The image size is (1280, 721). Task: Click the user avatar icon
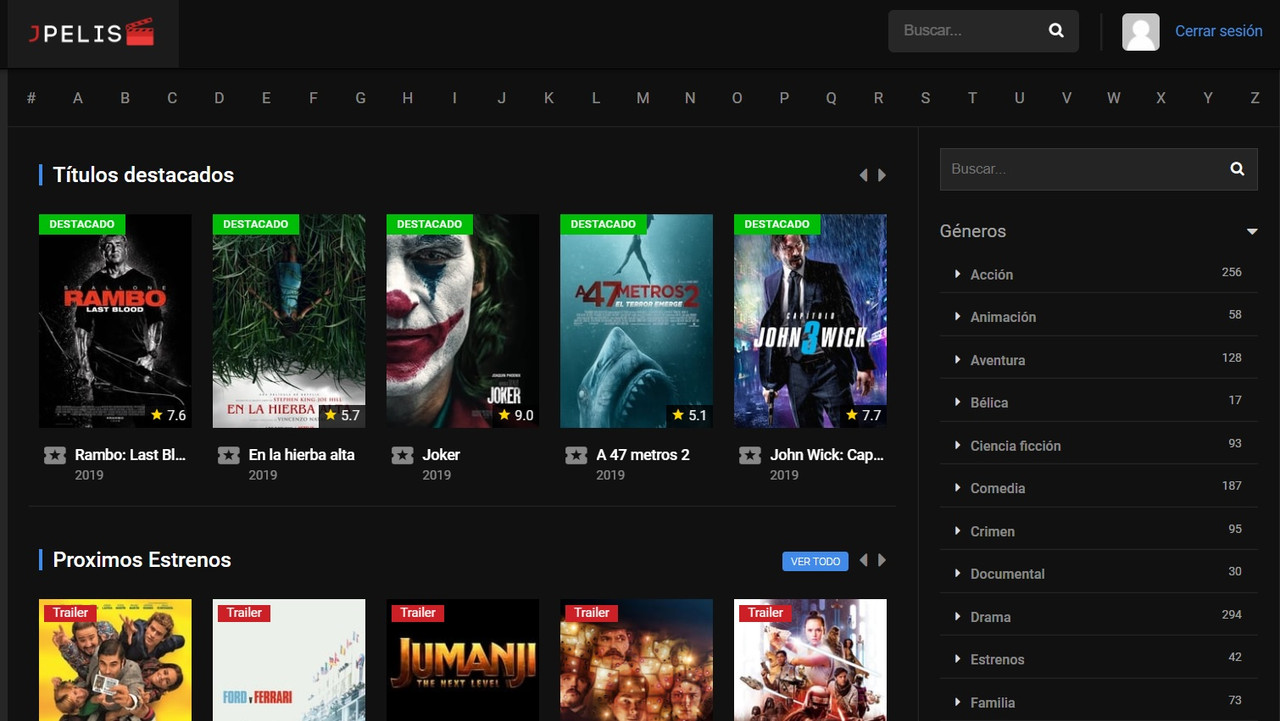tap(1141, 32)
